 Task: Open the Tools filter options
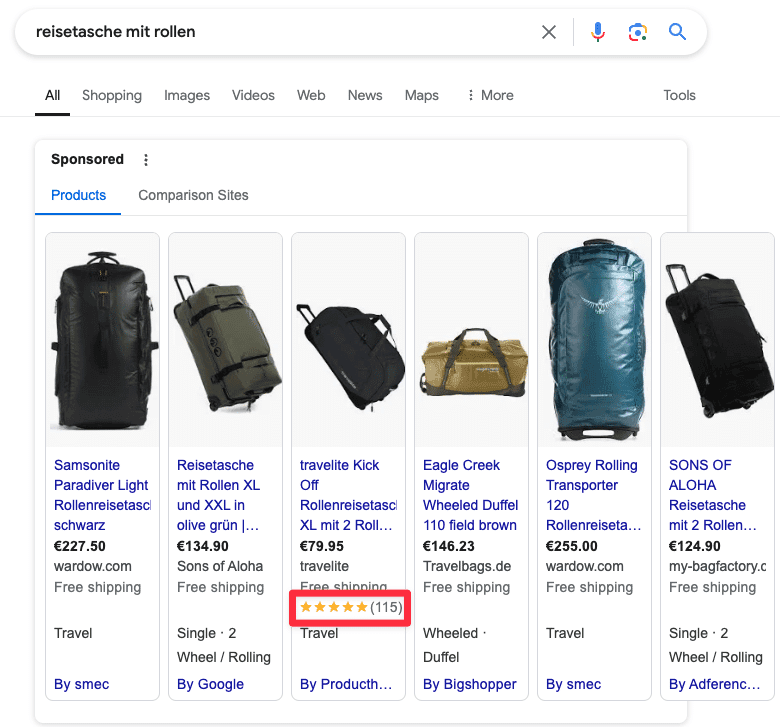680,95
